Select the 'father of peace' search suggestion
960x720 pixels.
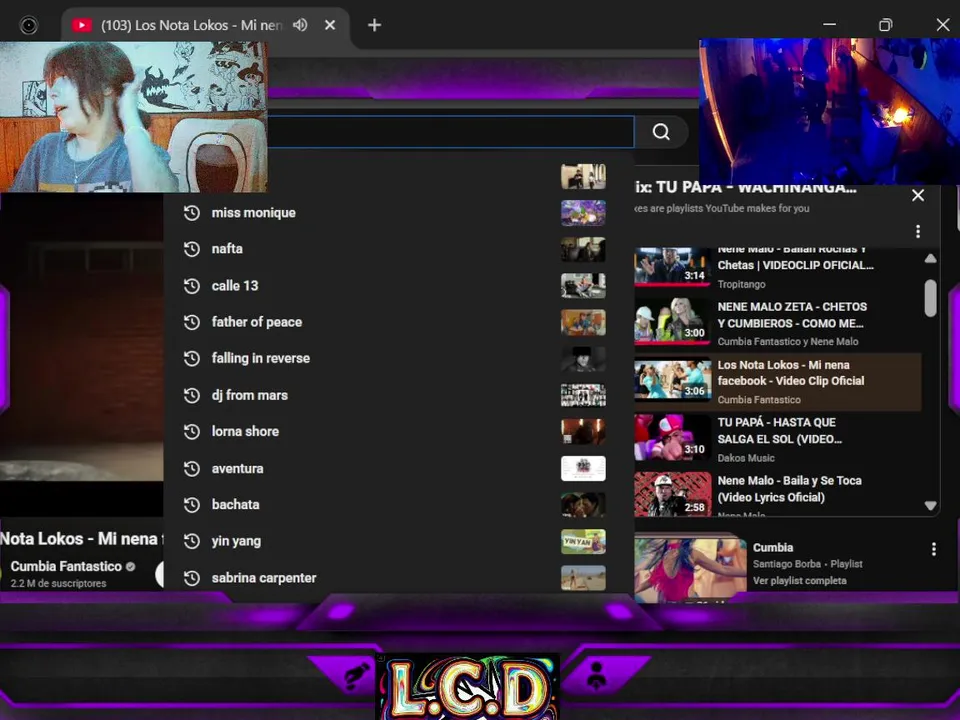click(398, 322)
